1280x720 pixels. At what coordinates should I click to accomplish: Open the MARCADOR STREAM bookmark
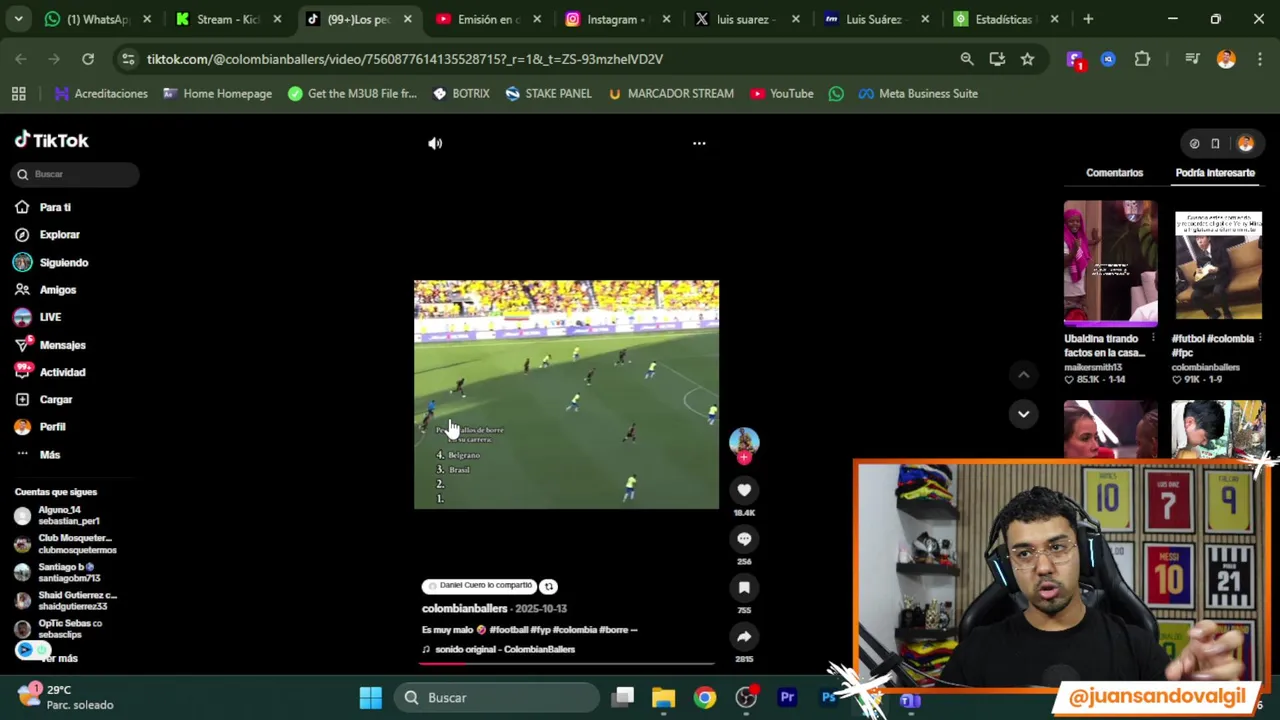pos(670,93)
